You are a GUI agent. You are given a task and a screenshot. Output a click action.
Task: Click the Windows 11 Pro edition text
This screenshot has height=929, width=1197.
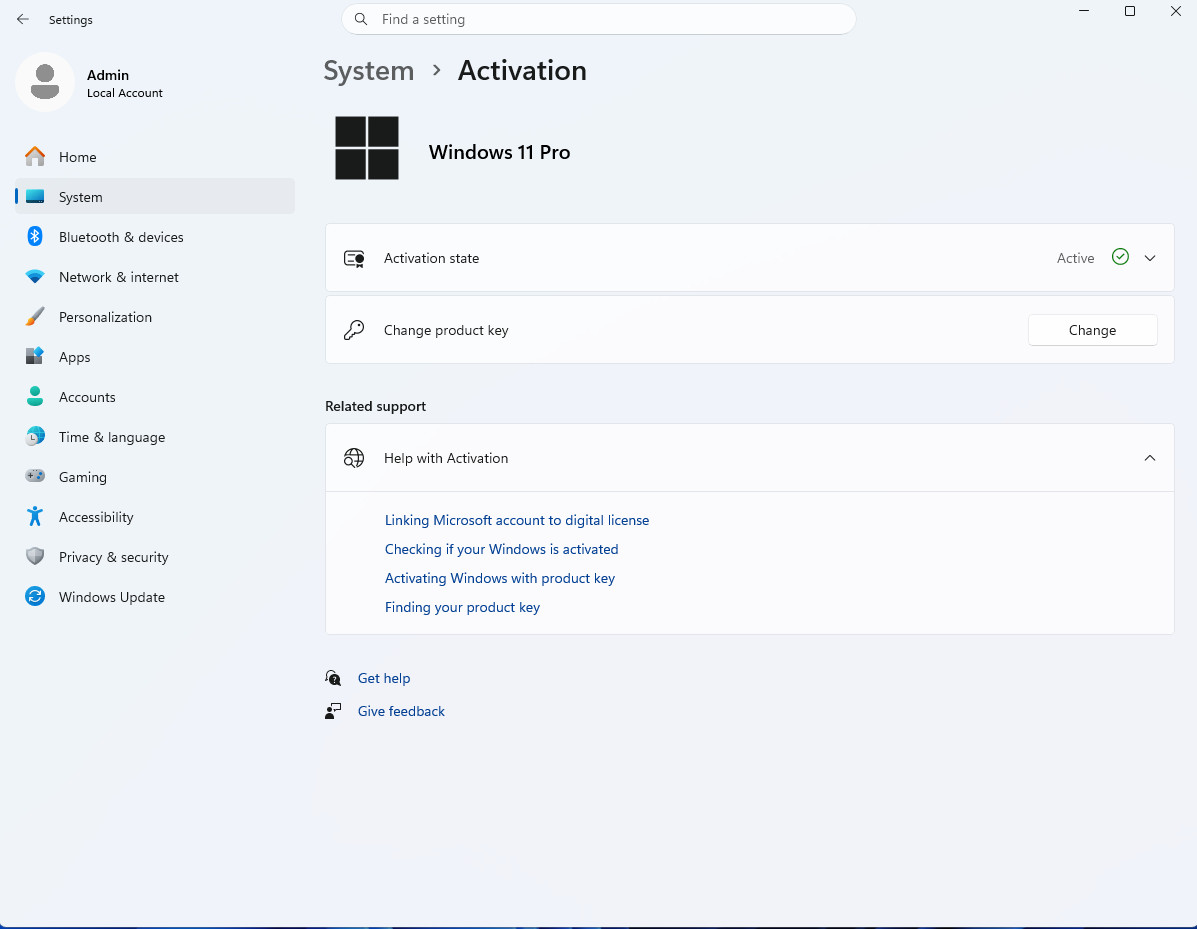pyautogui.click(x=499, y=152)
